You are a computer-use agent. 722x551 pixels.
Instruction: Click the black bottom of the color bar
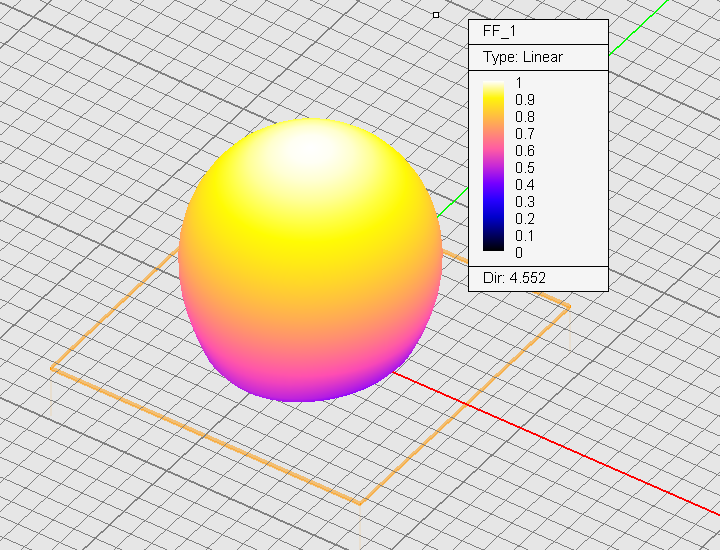click(x=494, y=246)
